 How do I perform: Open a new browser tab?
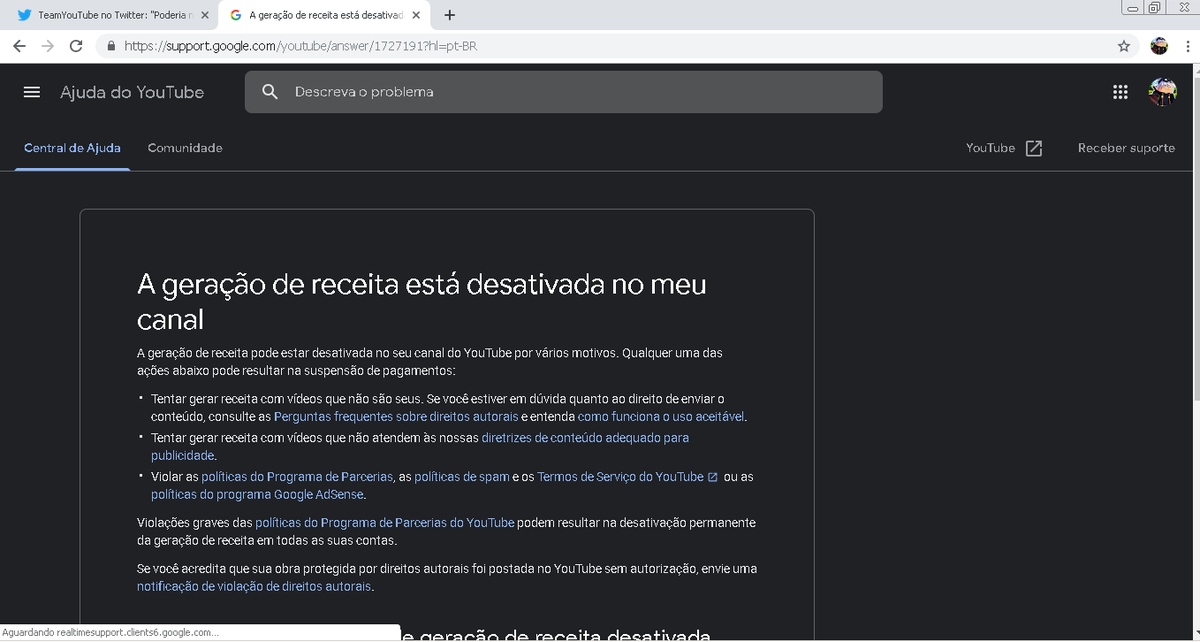coord(450,15)
